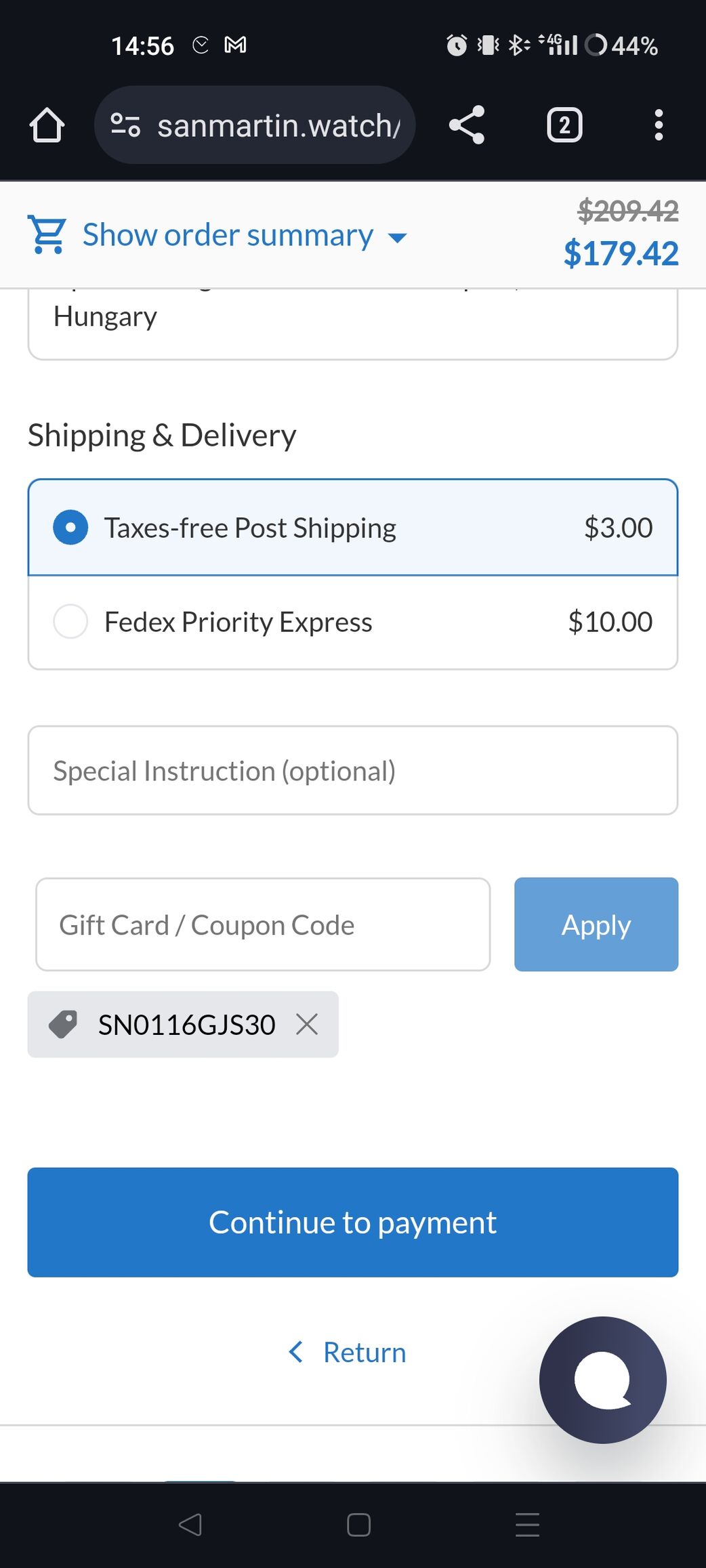Open the browser three-dot menu

658,125
